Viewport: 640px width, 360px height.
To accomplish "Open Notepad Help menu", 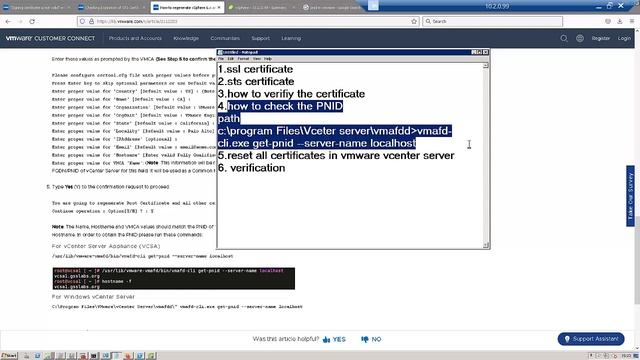I will pyautogui.click(x=268, y=59).
